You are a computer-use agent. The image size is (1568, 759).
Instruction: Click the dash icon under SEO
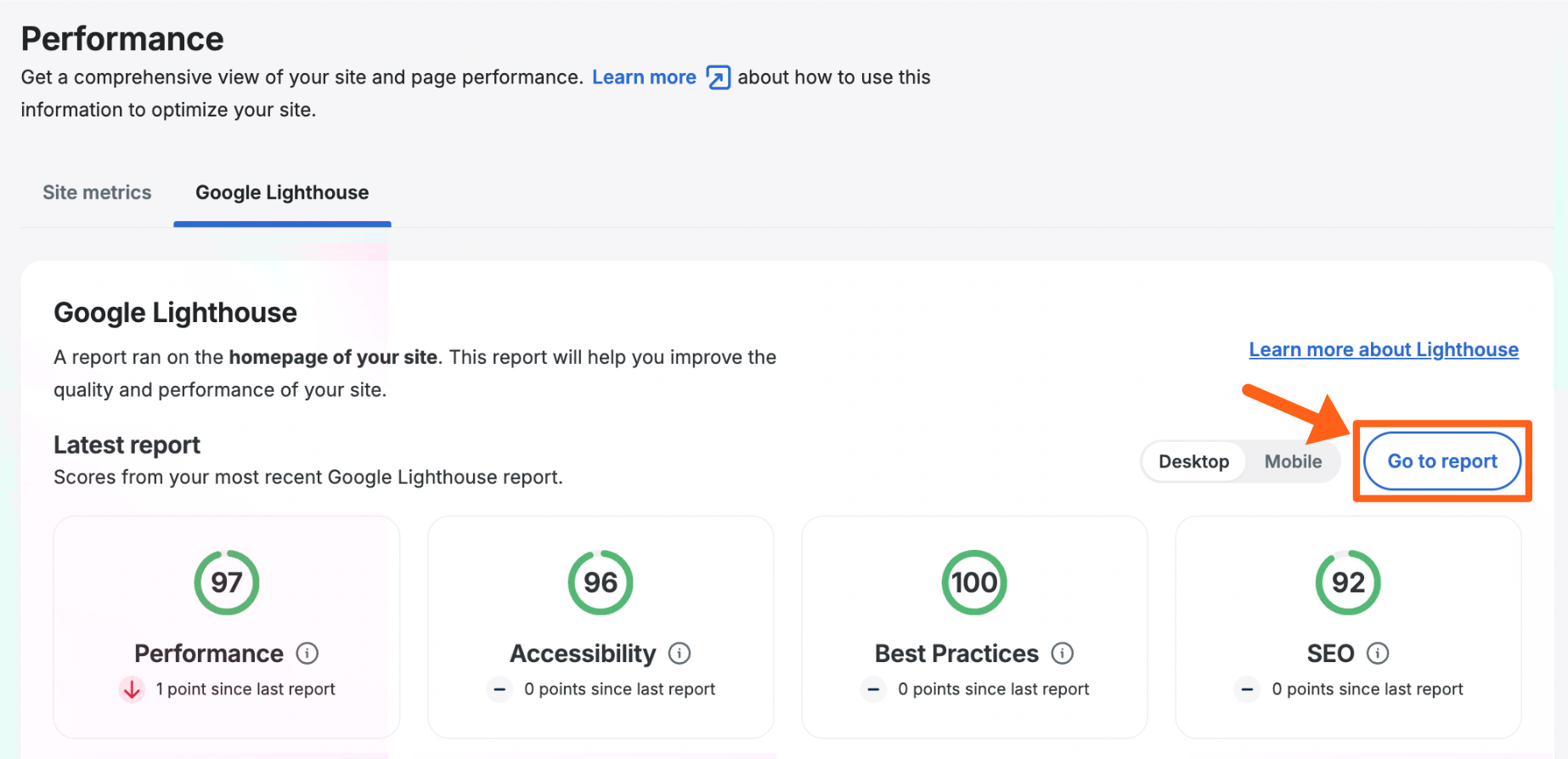click(x=1247, y=689)
